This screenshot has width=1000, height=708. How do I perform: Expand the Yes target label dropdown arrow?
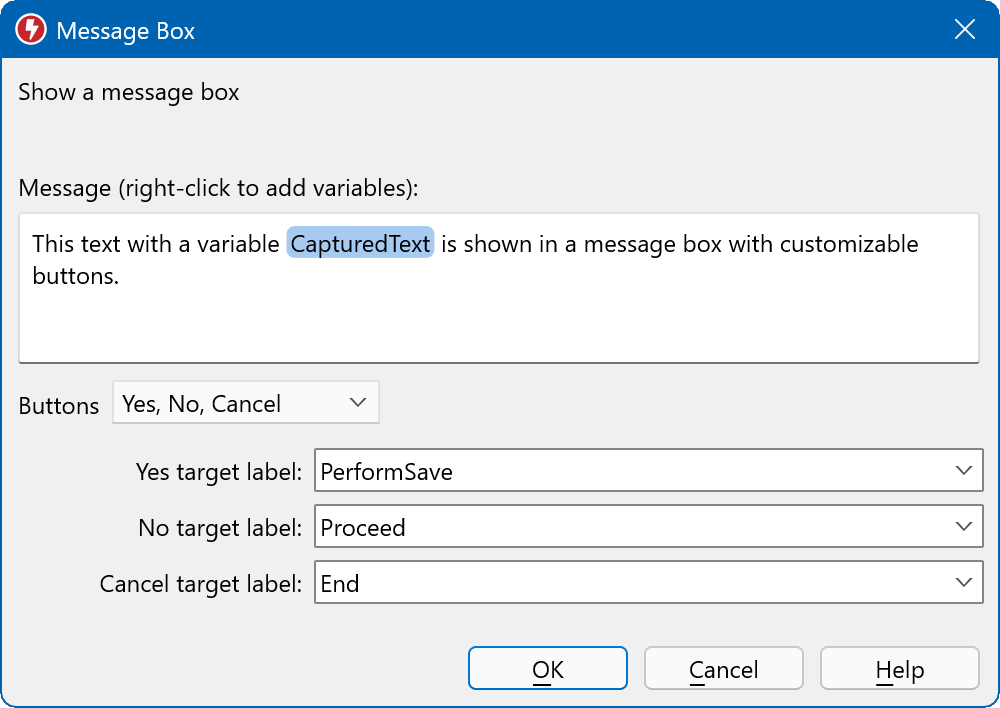963,471
